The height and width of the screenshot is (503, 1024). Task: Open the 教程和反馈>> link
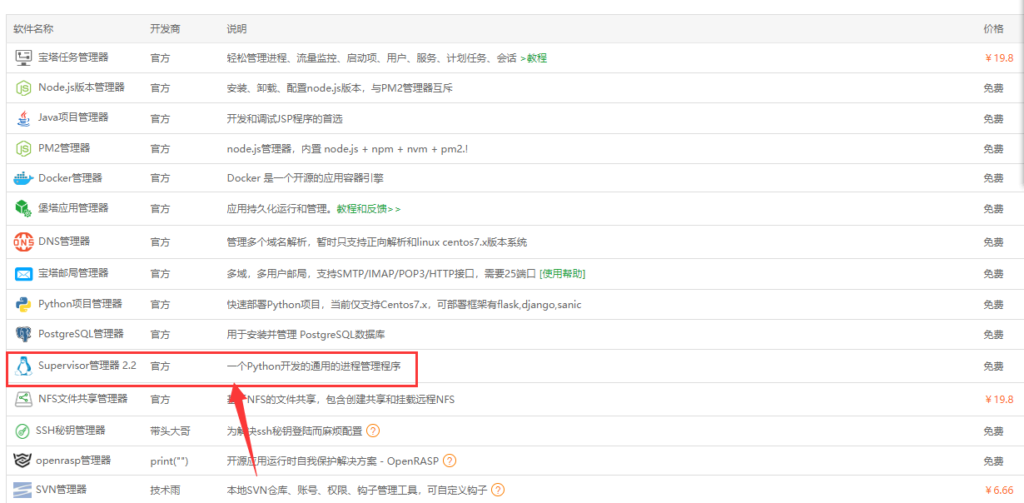[x=368, y=209]
